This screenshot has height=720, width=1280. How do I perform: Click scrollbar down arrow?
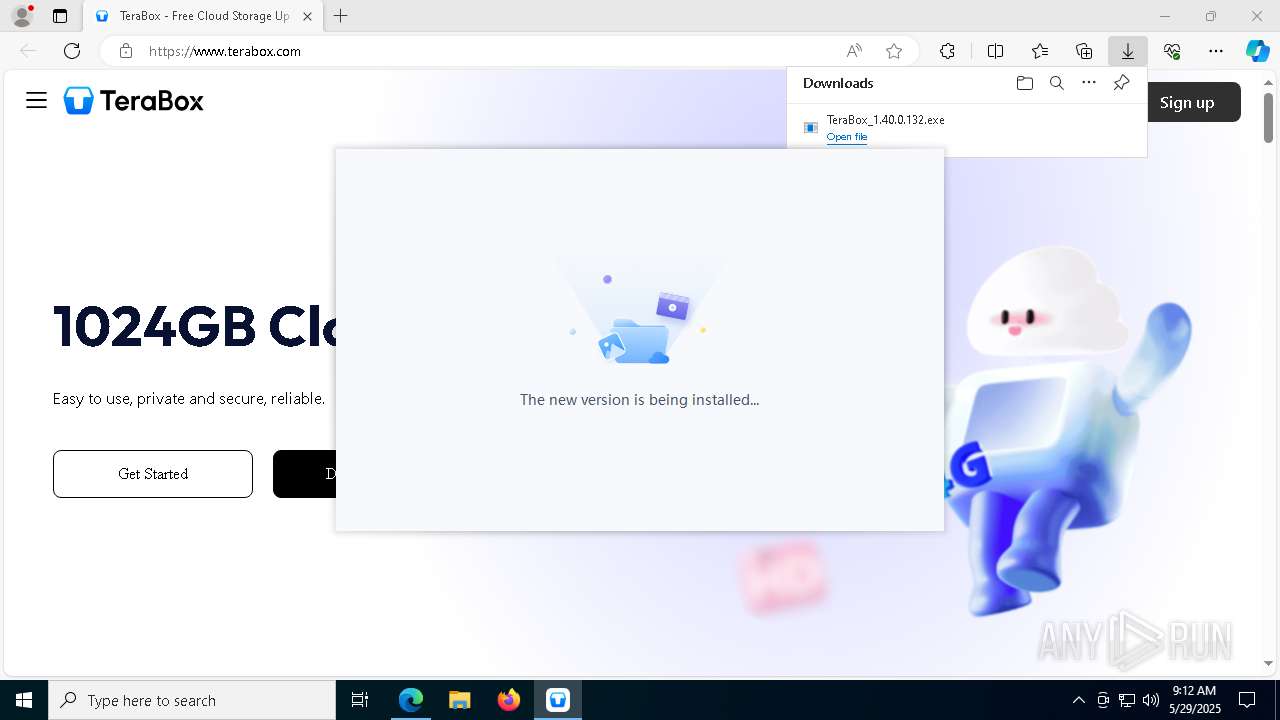click(x=1268, y=663)
